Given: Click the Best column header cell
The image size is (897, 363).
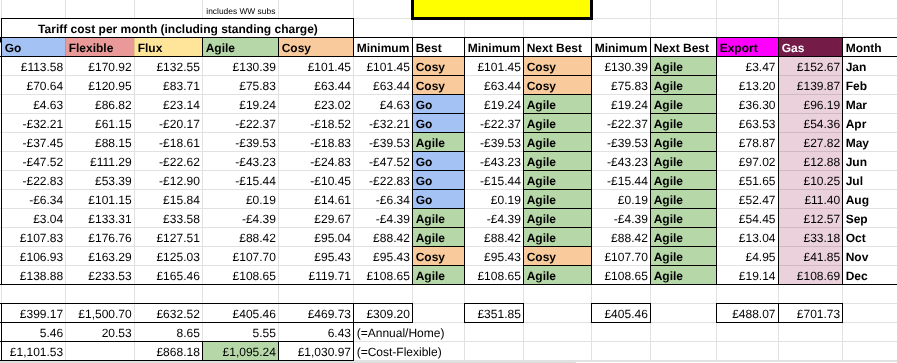Looking at the screenshot, I should [438, 48].
